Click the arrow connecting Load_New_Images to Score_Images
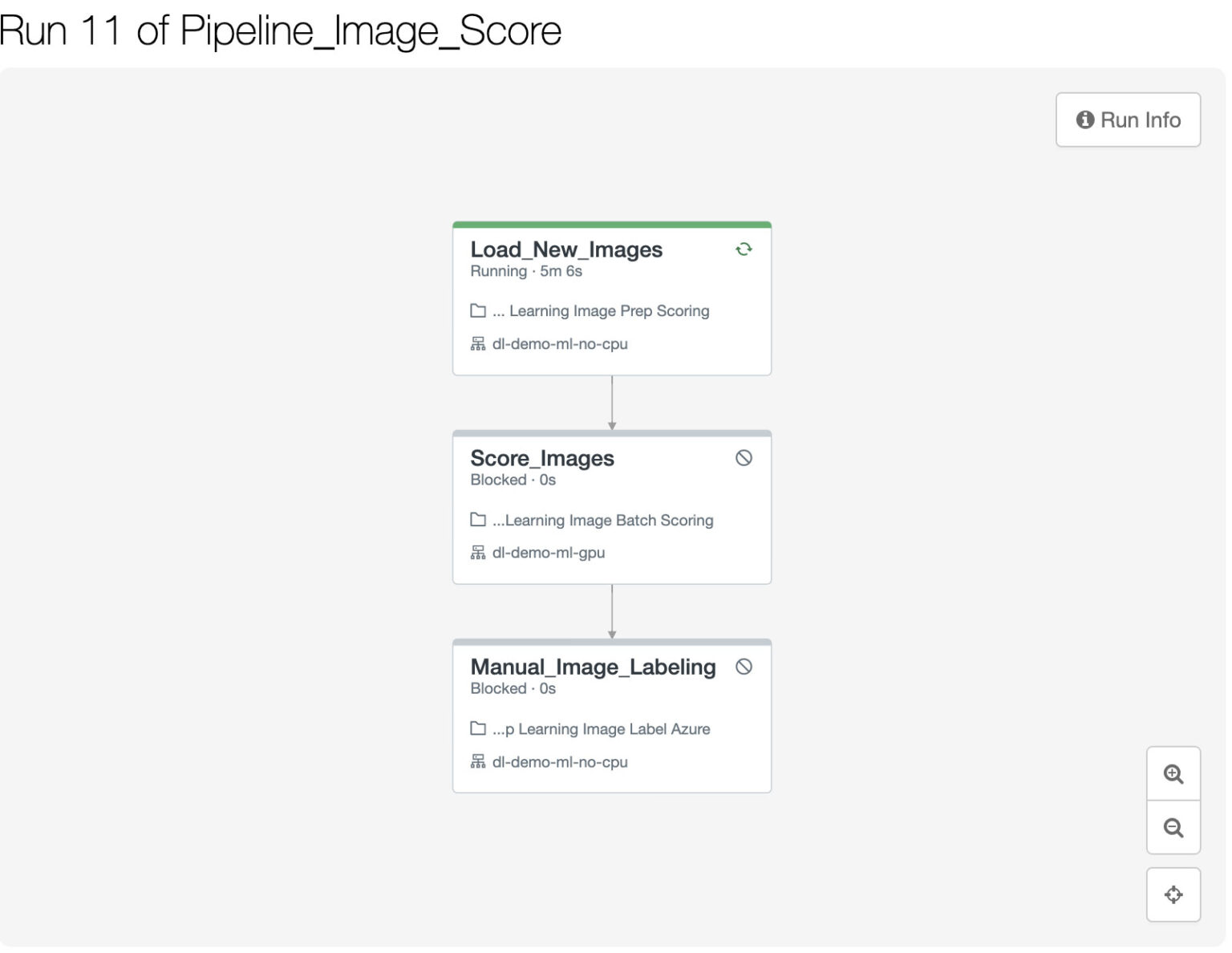 point(614,403)
